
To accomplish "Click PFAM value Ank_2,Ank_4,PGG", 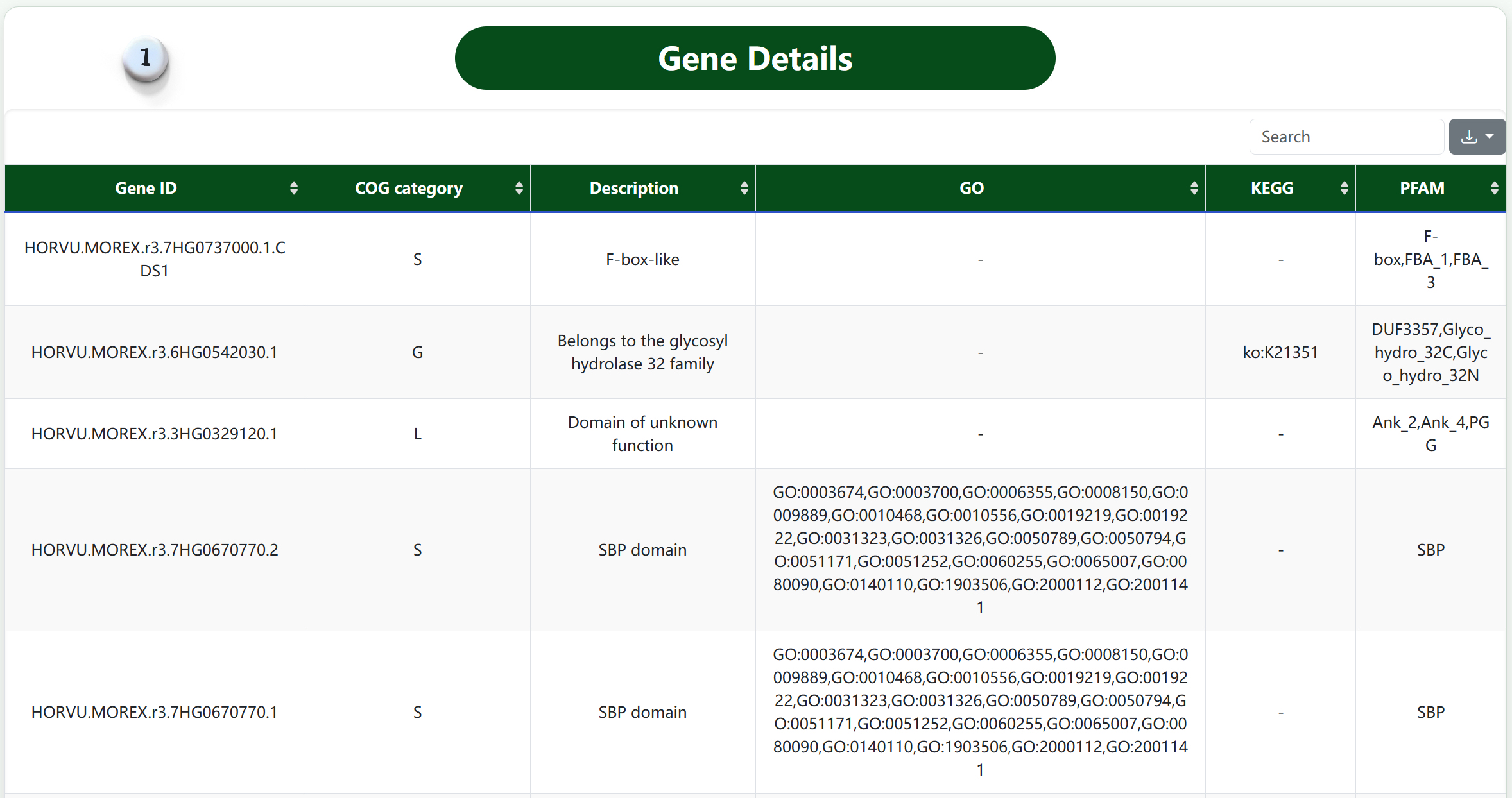I will click(x=1430, y=434).
